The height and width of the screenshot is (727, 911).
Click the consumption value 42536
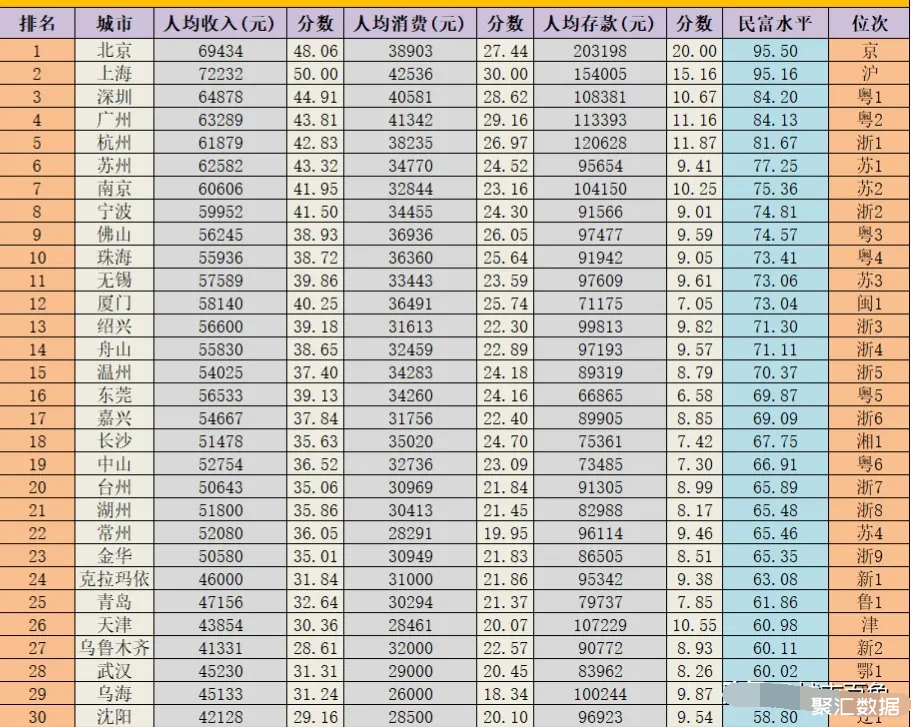pyautogui.click(x=410, y=74)
